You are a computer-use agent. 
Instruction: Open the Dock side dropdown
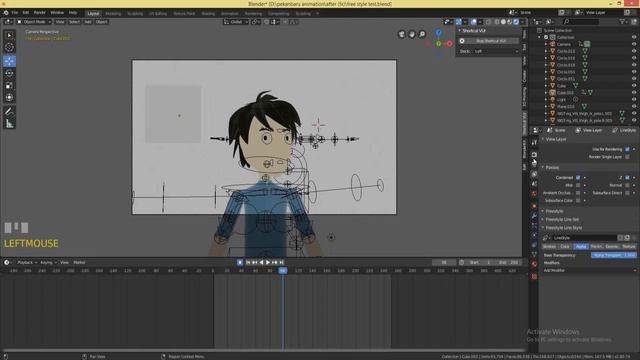[x=496, y=51]
